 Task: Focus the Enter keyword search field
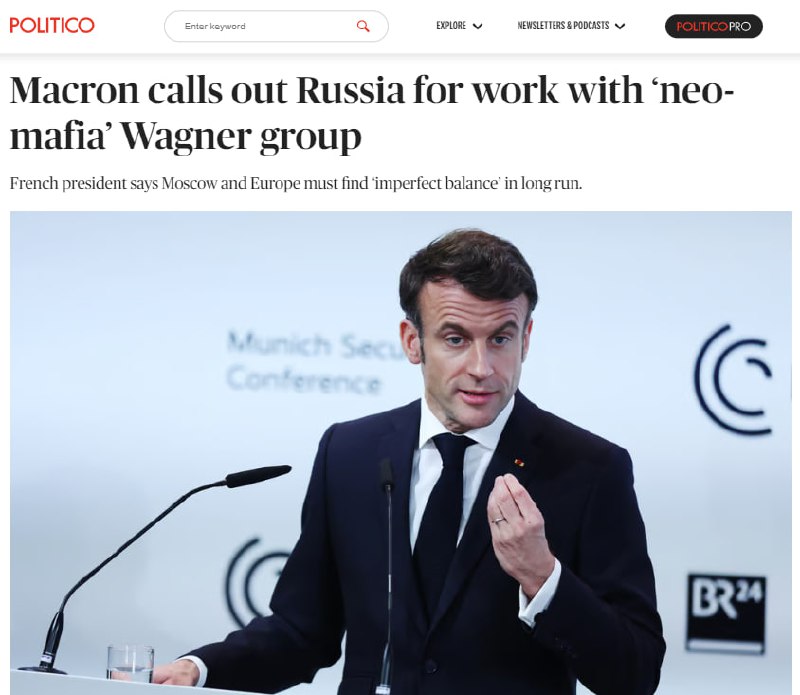click(276, 26)
